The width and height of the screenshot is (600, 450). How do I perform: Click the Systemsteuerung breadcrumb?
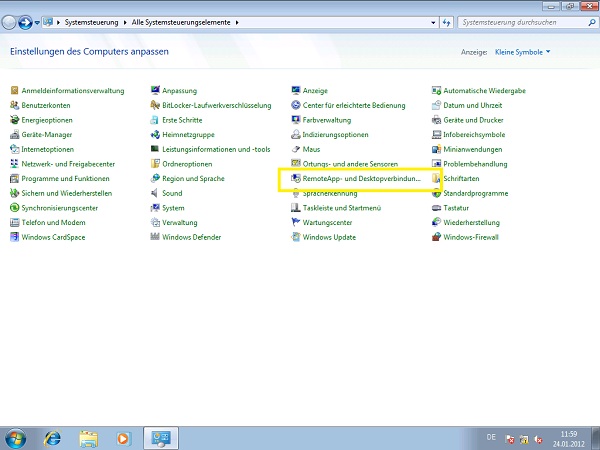[x=91, y=23]
